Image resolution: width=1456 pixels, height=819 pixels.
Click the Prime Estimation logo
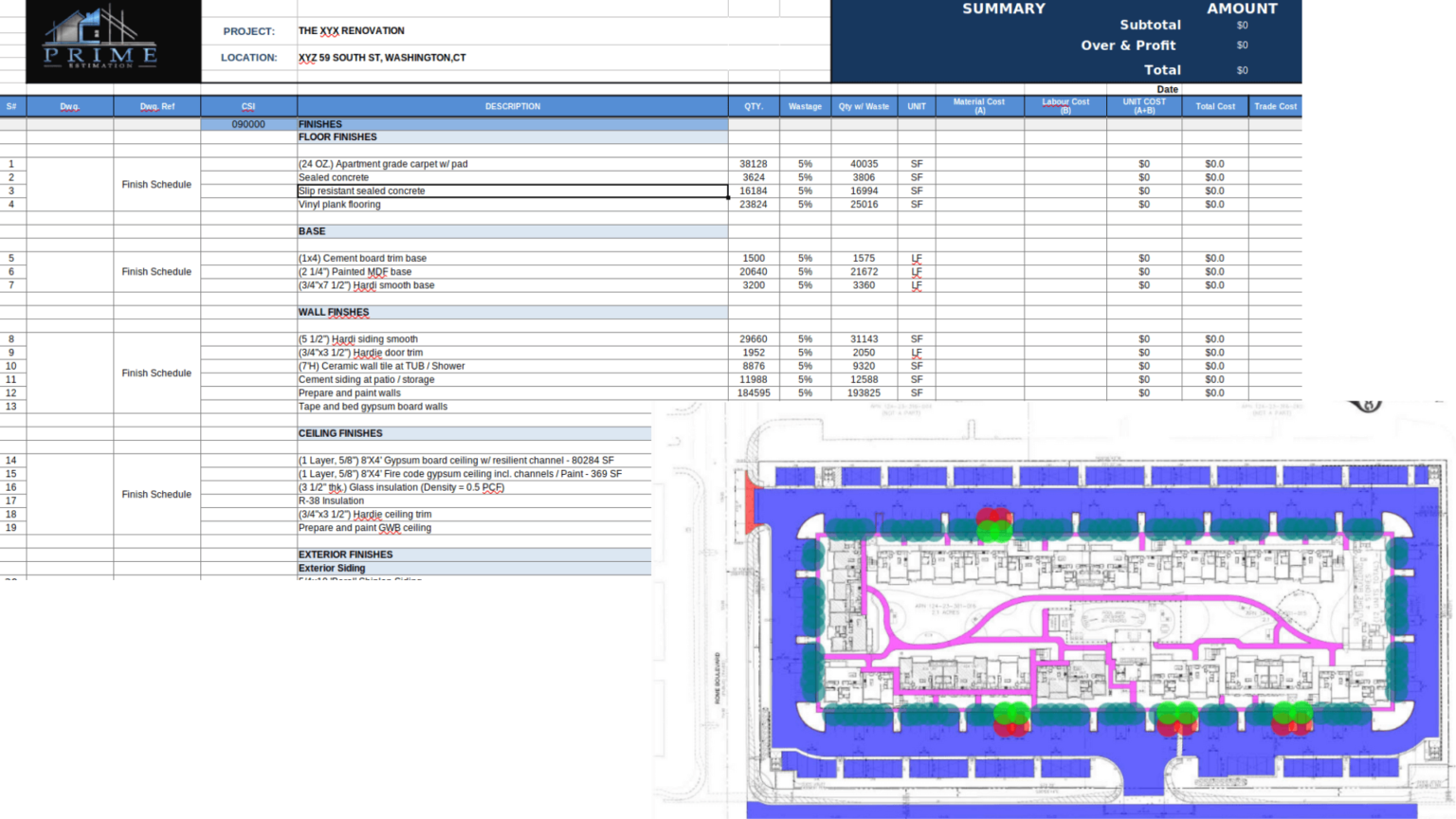tap(98, 40)
